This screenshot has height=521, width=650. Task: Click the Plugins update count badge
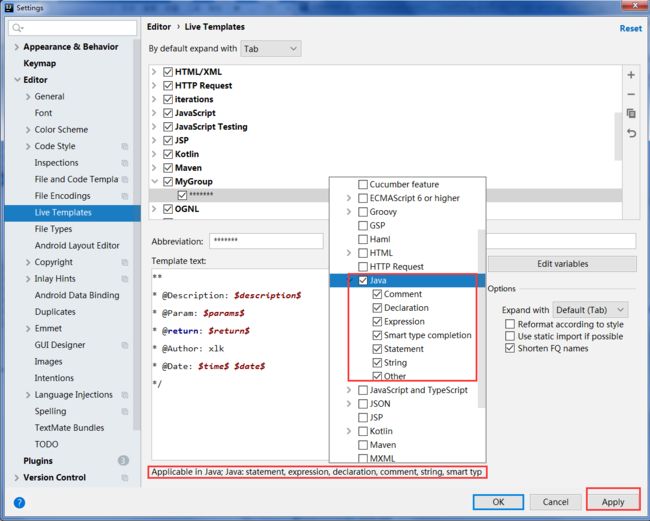tap(123, 460)
